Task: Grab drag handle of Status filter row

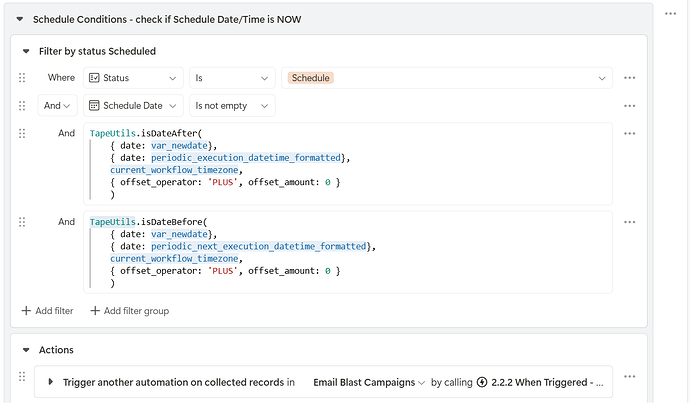Action: pyautogui.click(x=22, y=78)
